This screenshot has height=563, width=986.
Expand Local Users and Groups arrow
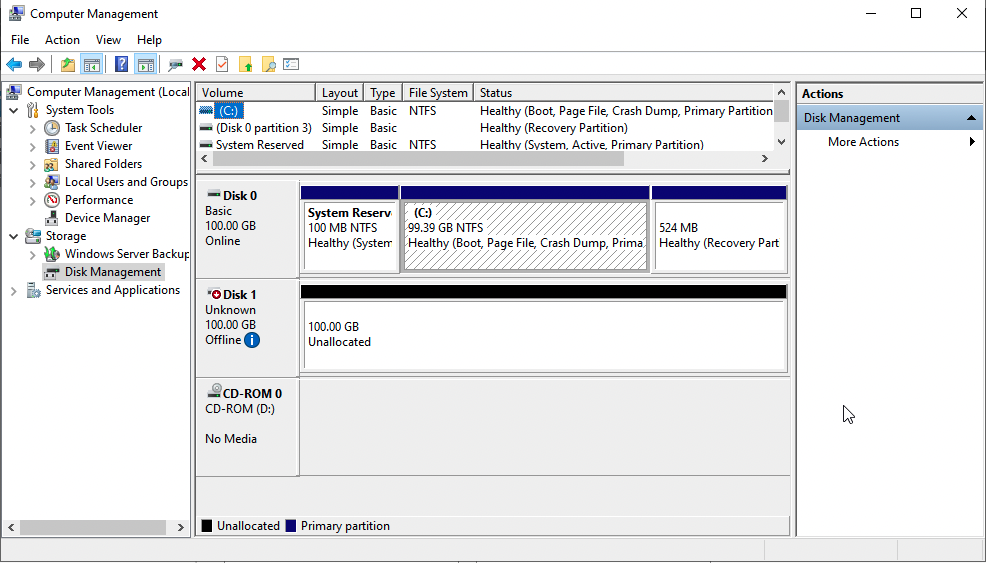(x=33, y=182)
